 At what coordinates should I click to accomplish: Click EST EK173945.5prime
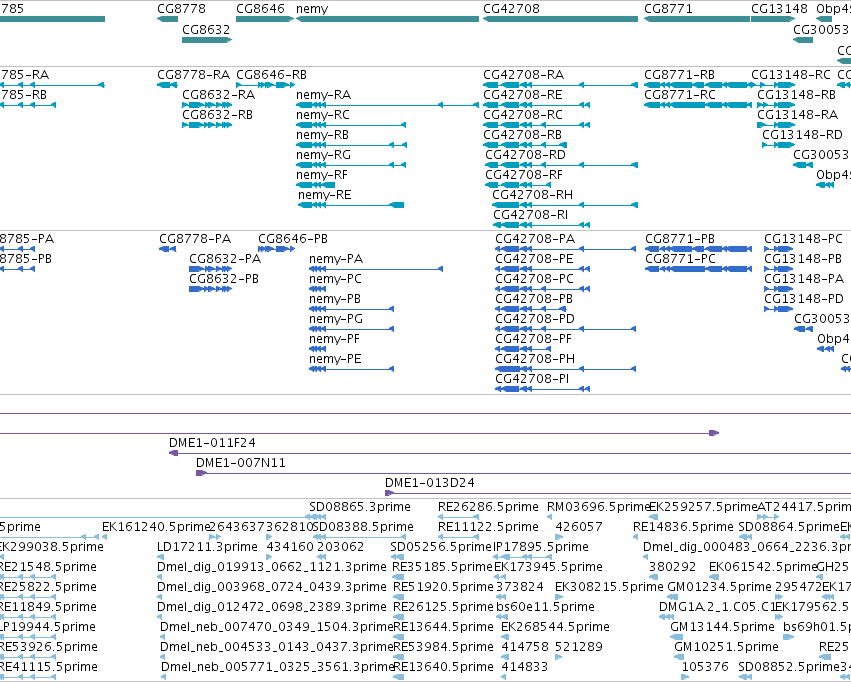click(x=548, y=567)
